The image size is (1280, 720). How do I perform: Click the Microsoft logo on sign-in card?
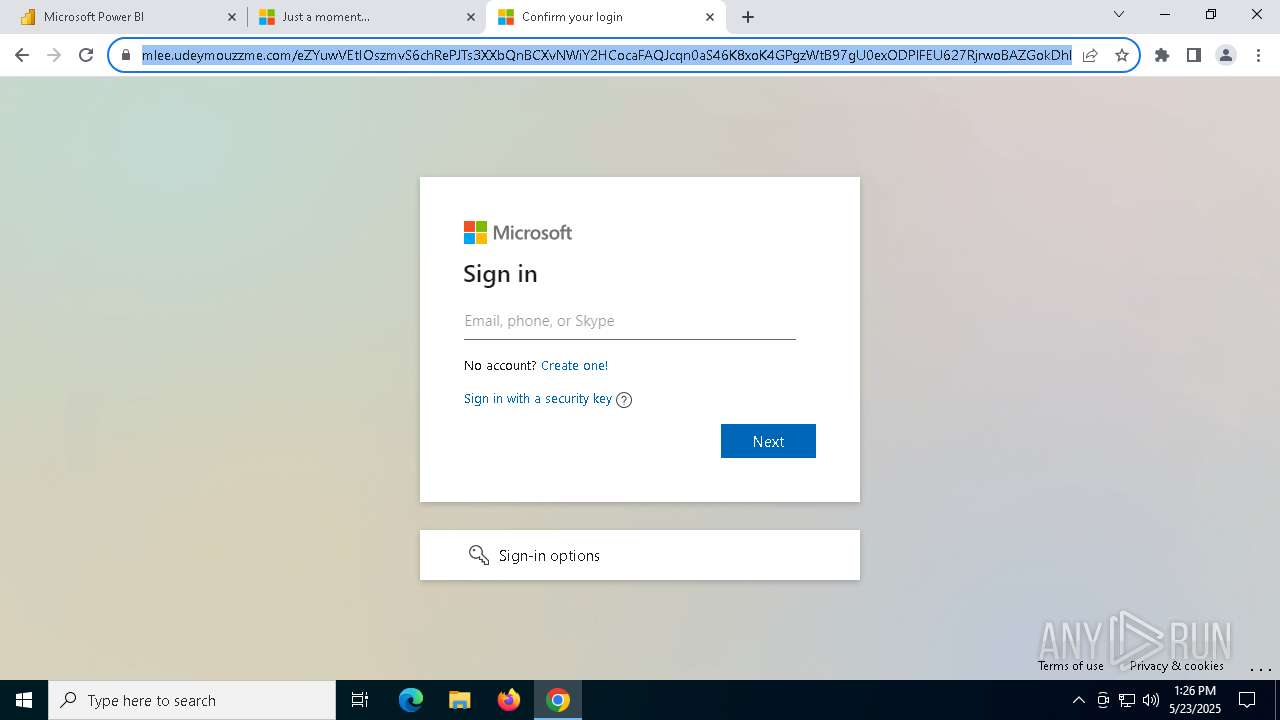pyautogui.click(x=518, y=233)
